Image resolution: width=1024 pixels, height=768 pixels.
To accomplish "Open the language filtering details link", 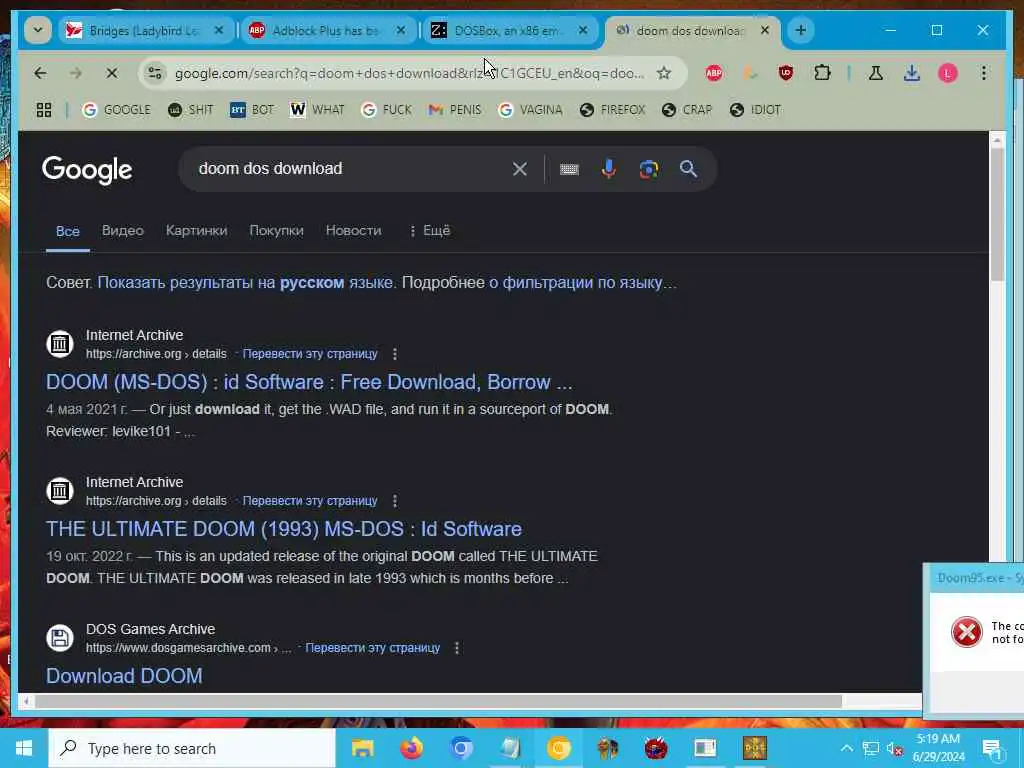I will click(583, 283).
